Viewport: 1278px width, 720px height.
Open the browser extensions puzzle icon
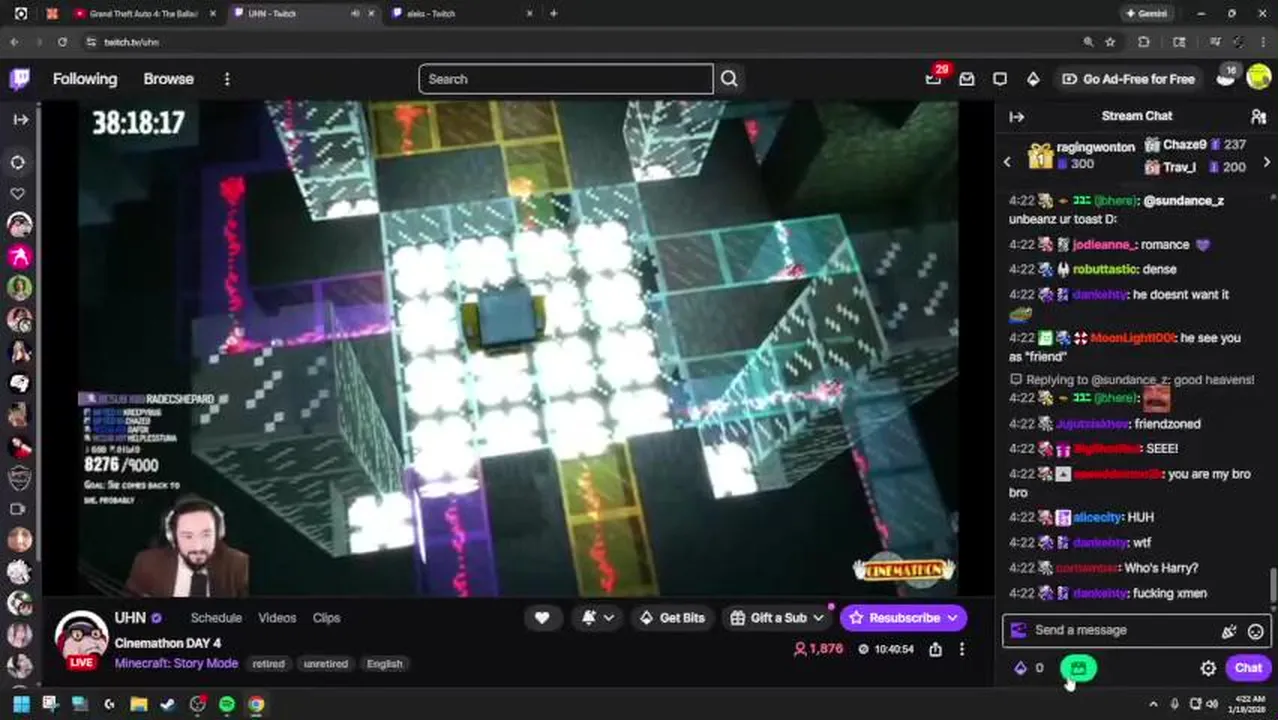(x=1144, y=42)
